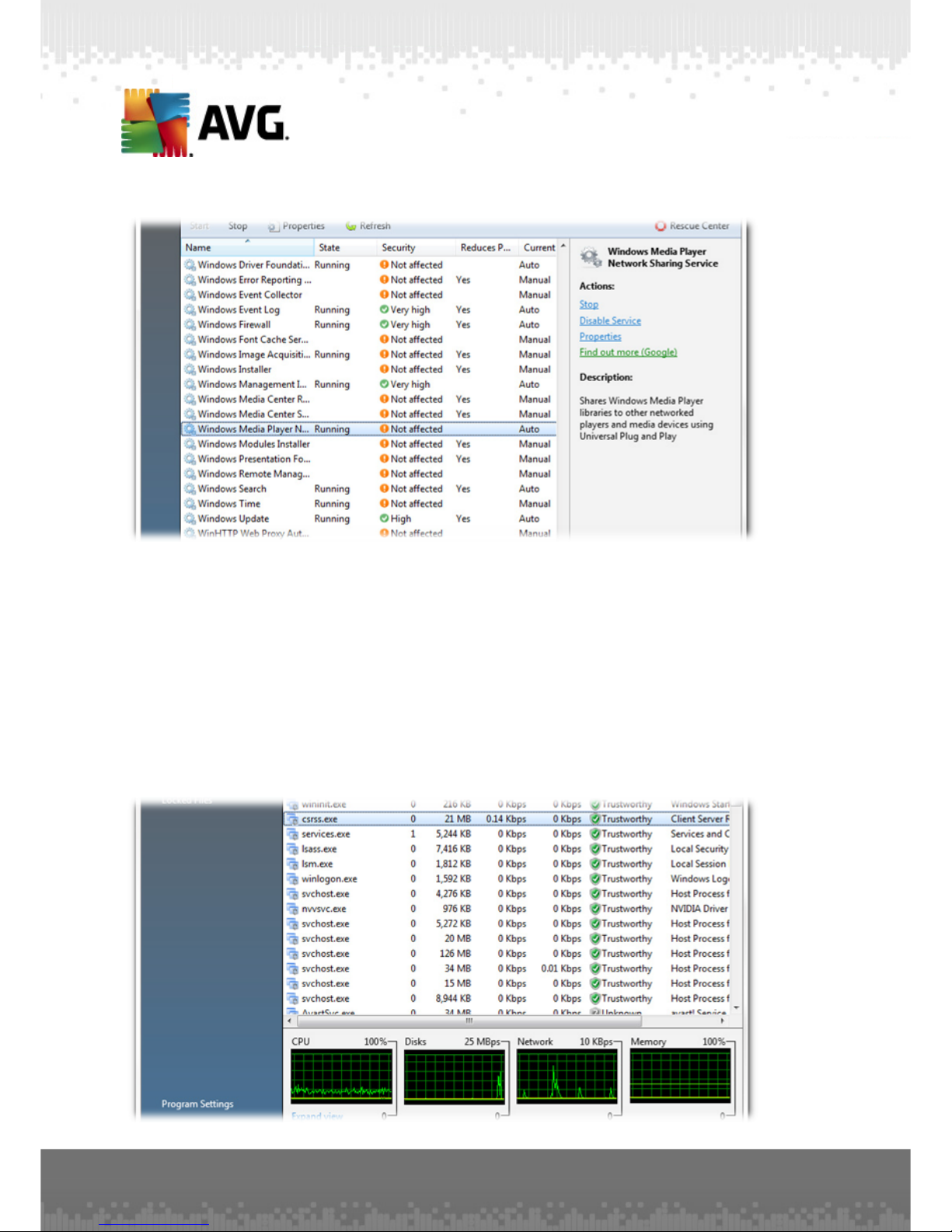Click the green Very high icon in Windows Firewall row
Viewport: 952px width, 1232px height.
[x=384, y=324]
